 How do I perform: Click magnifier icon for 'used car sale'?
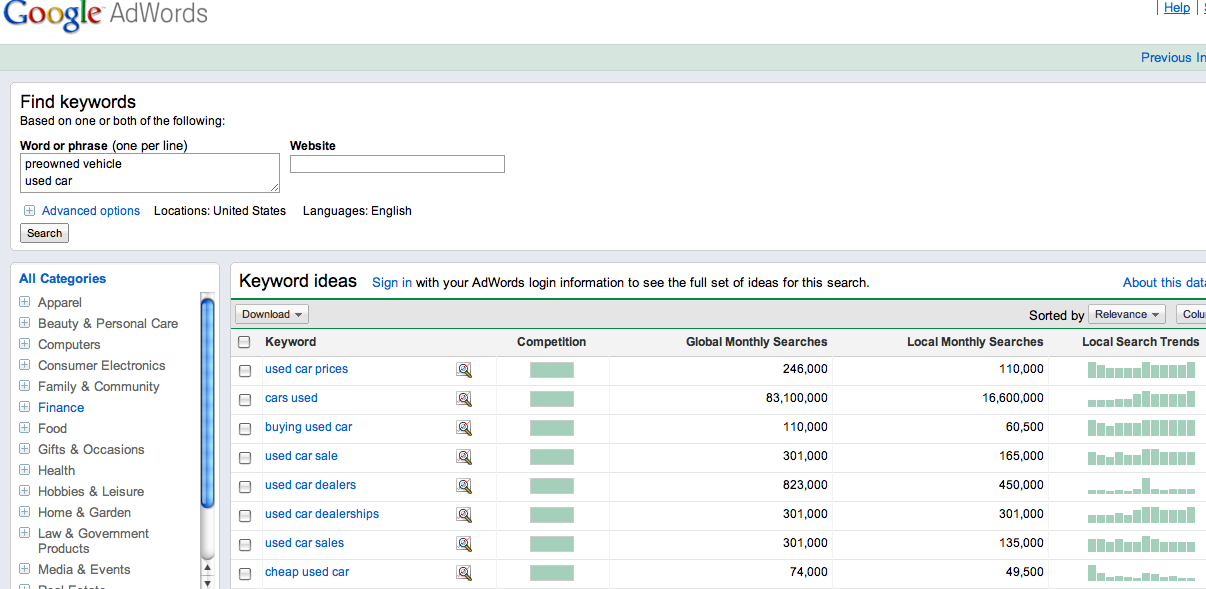(464, 457)
